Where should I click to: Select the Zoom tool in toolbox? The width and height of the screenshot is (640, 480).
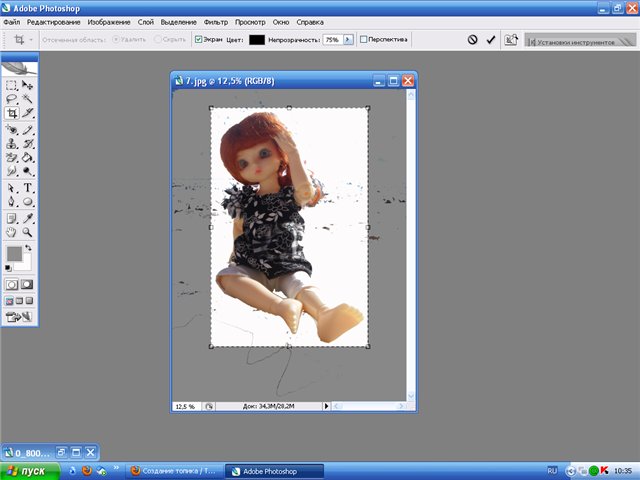[x=28, y=231]
